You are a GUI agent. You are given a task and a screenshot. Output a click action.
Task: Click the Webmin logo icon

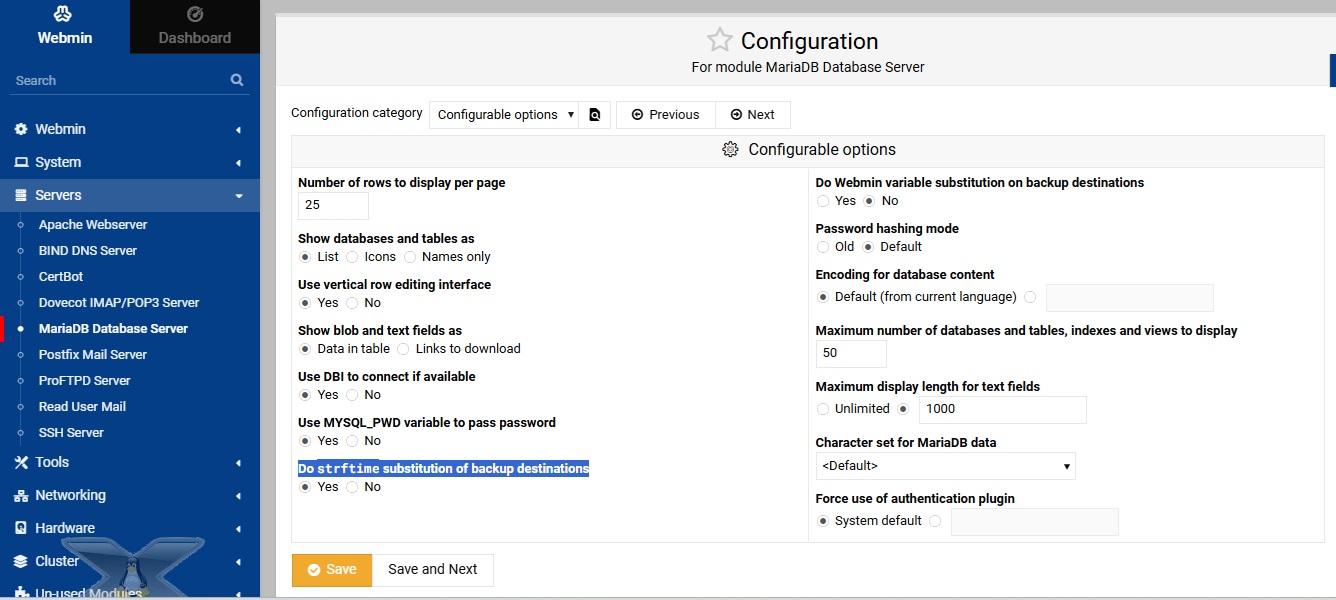(64, 14)
